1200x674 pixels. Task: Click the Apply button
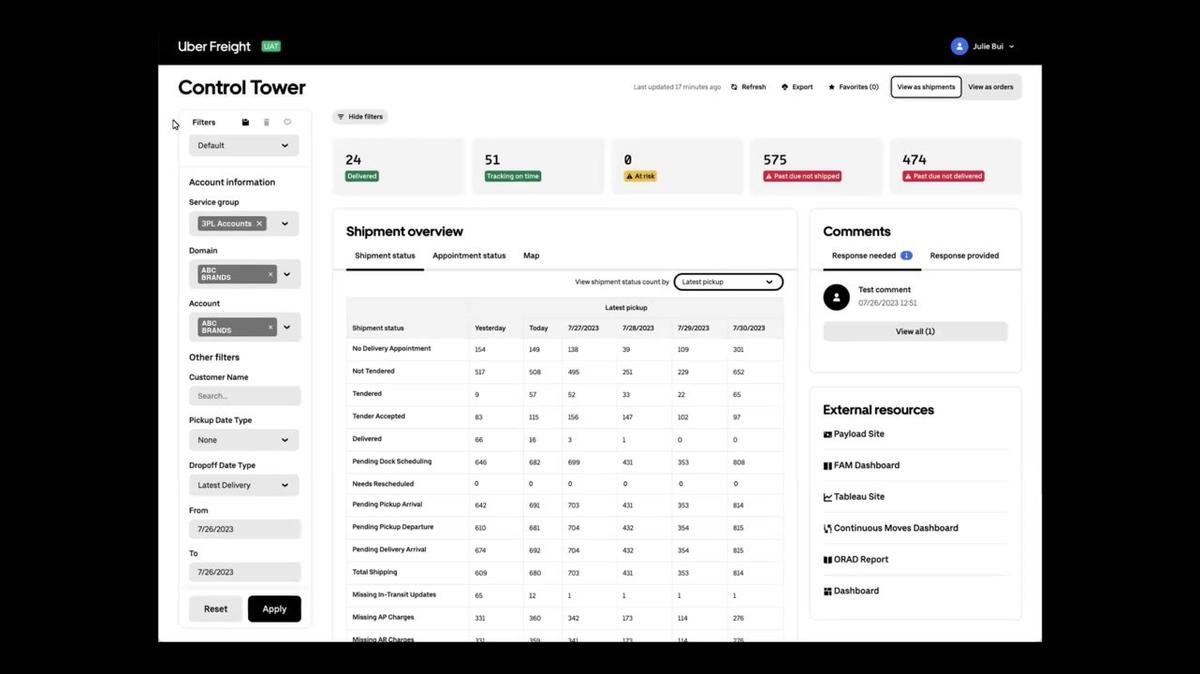click(x=274, y=609)
